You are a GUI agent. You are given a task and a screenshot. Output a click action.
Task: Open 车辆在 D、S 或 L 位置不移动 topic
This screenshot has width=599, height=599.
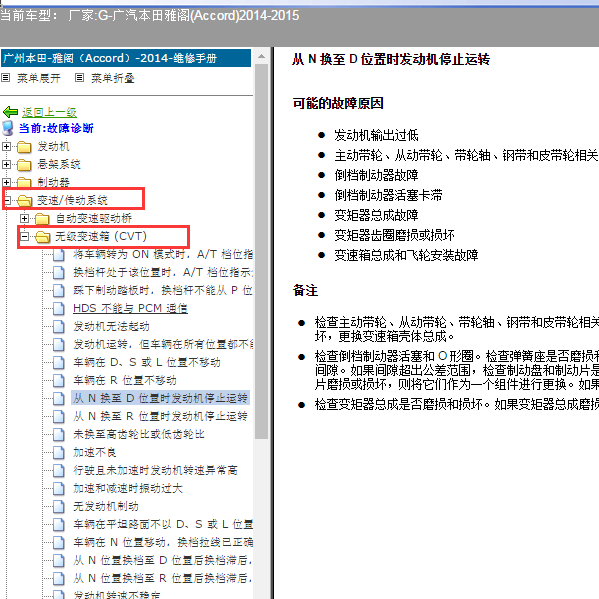(147, 362)
